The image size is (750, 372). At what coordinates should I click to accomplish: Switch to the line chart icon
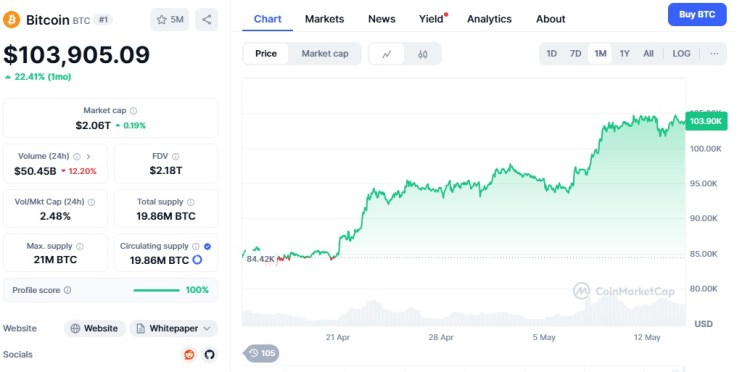(386, 54)
